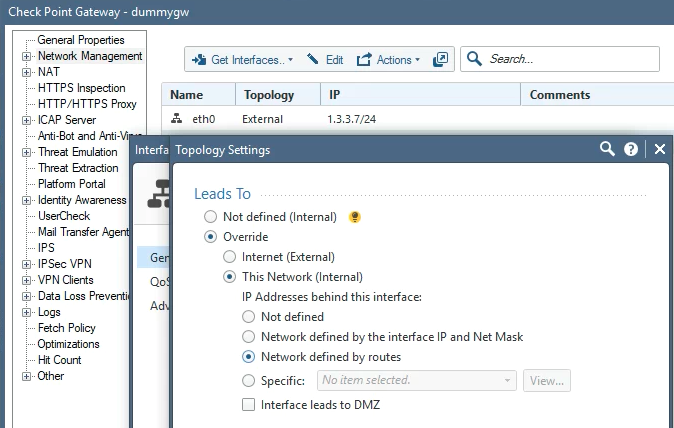Expand the NAT tree node
The height and width of the screenshot is (428, 674).
coord(27,72)
